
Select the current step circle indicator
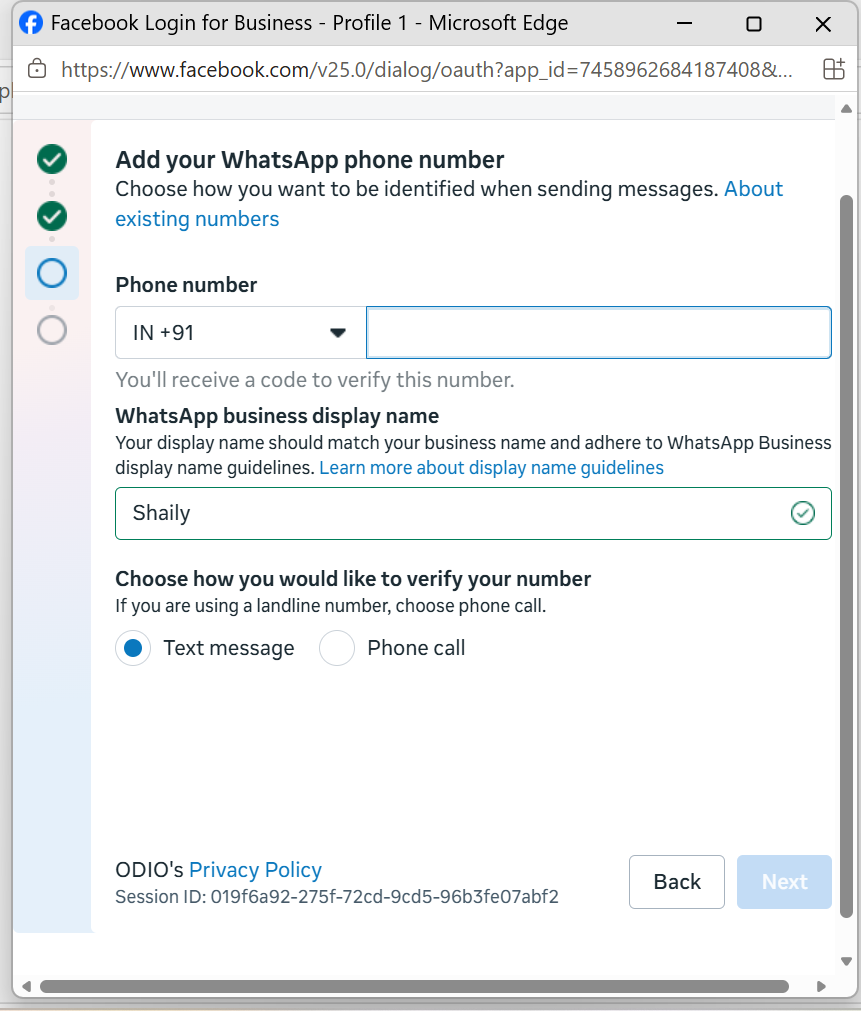[52, 273]
